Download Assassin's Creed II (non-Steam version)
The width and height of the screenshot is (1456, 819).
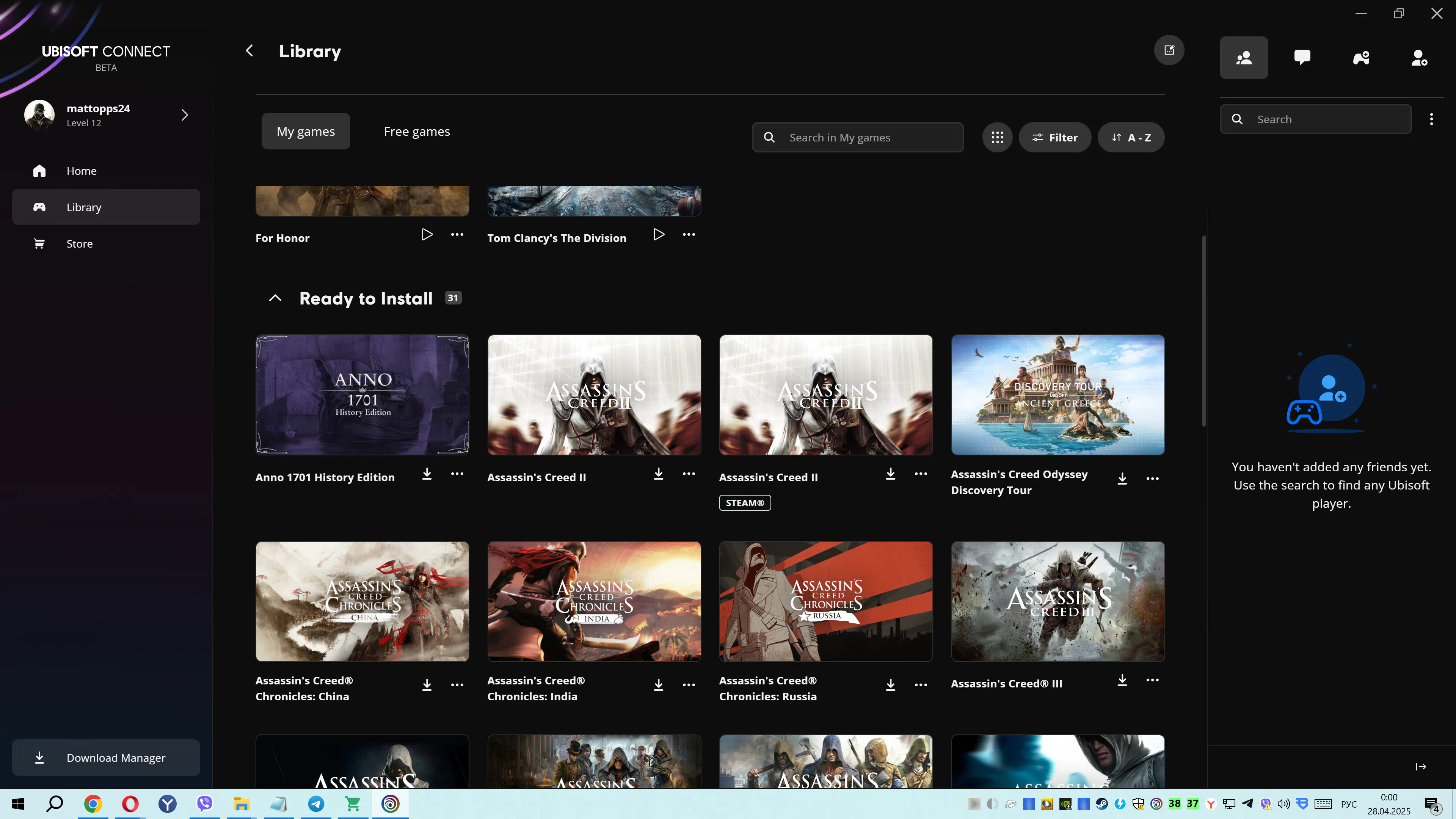pyautogui.click(x=659, y=474)
